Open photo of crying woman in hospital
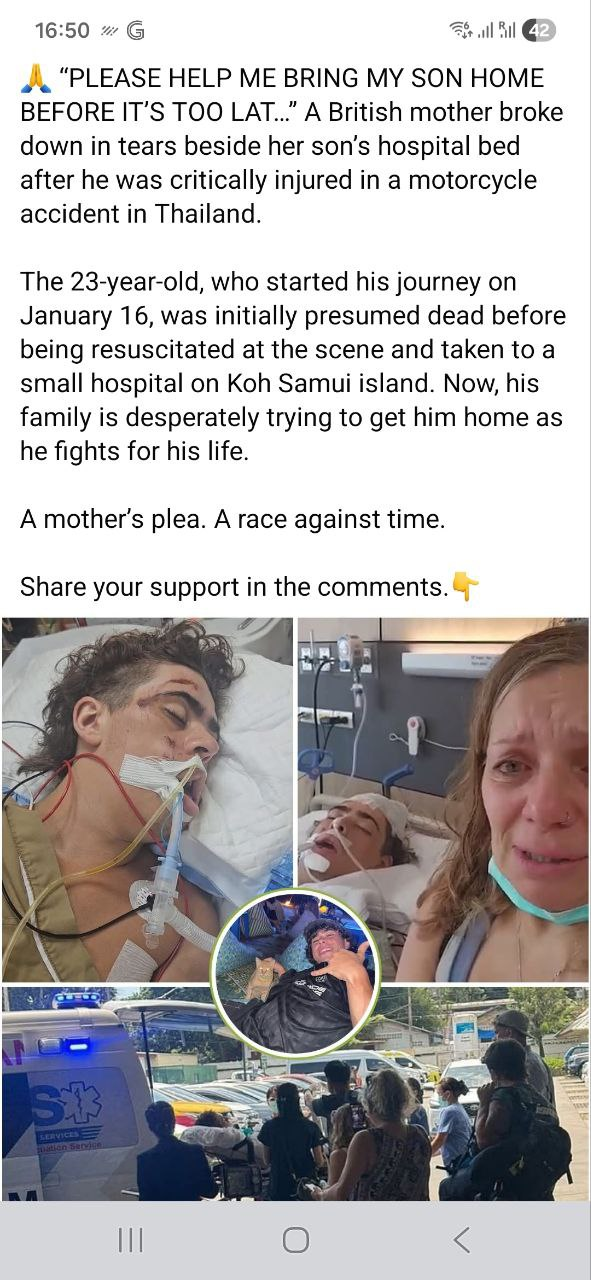This screenshot has width=591, height=1280. tap(443, 799)
